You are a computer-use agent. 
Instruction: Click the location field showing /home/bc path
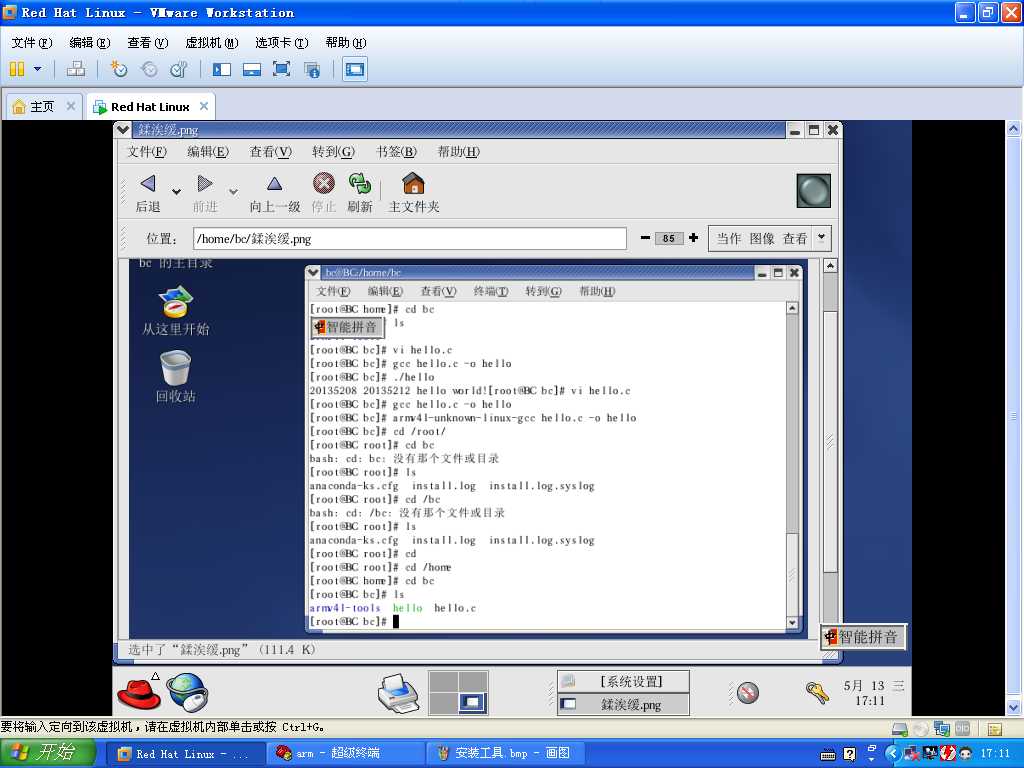click(x=409, y=238)
